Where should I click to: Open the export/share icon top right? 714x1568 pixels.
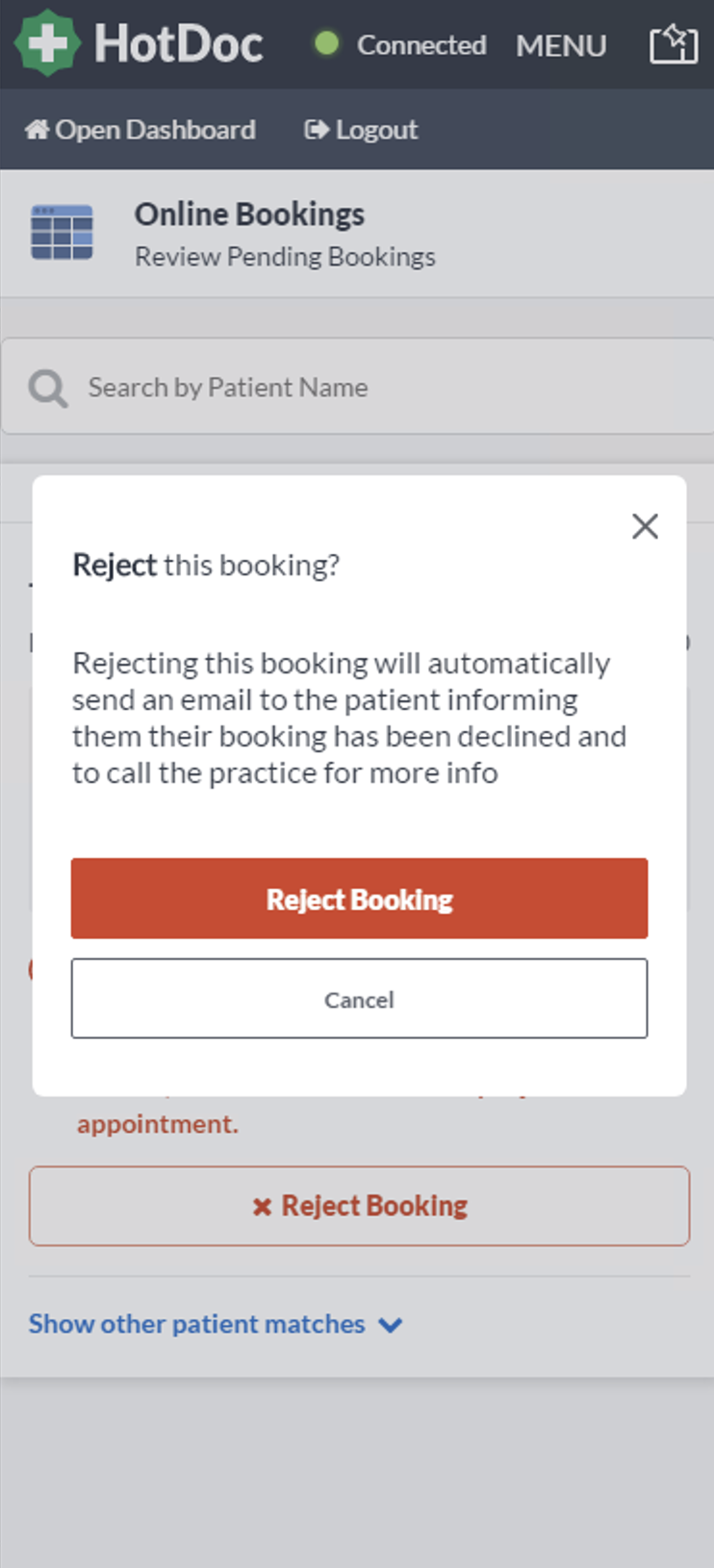[673, 43]
